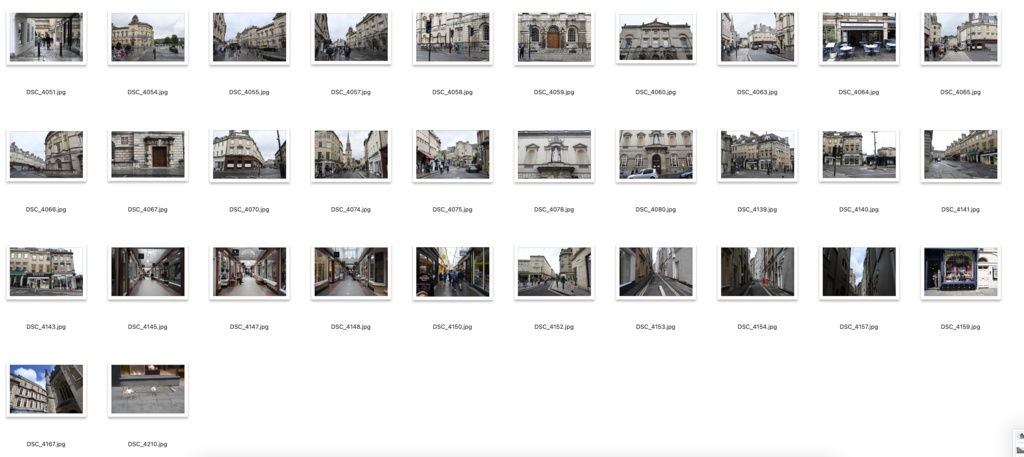Click the file name DSC_4059.jpg

click(x=554, y=92)
